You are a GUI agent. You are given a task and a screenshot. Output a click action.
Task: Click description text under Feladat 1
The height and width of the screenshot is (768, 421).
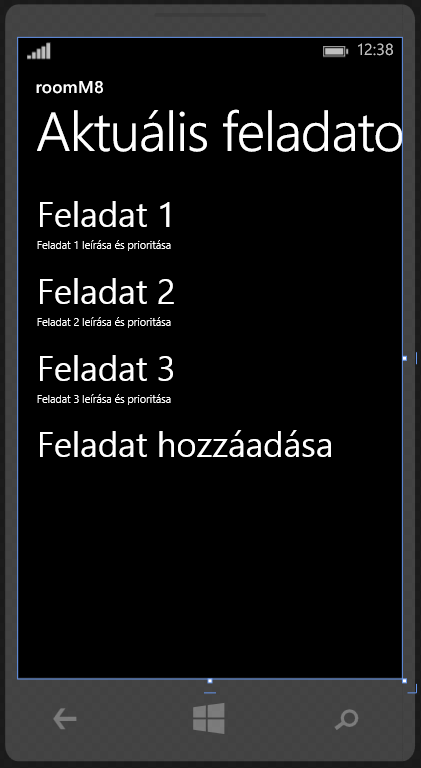tap(104, 245)
